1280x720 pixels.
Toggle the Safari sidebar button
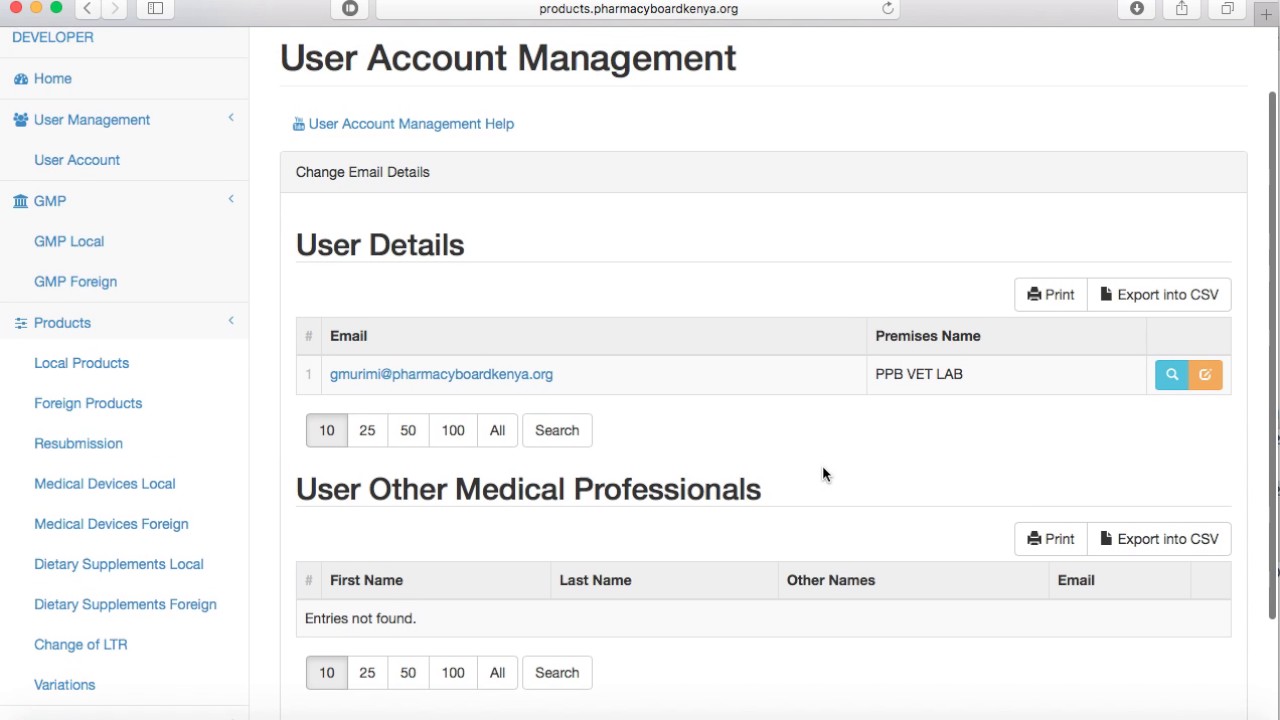(155, 8)
